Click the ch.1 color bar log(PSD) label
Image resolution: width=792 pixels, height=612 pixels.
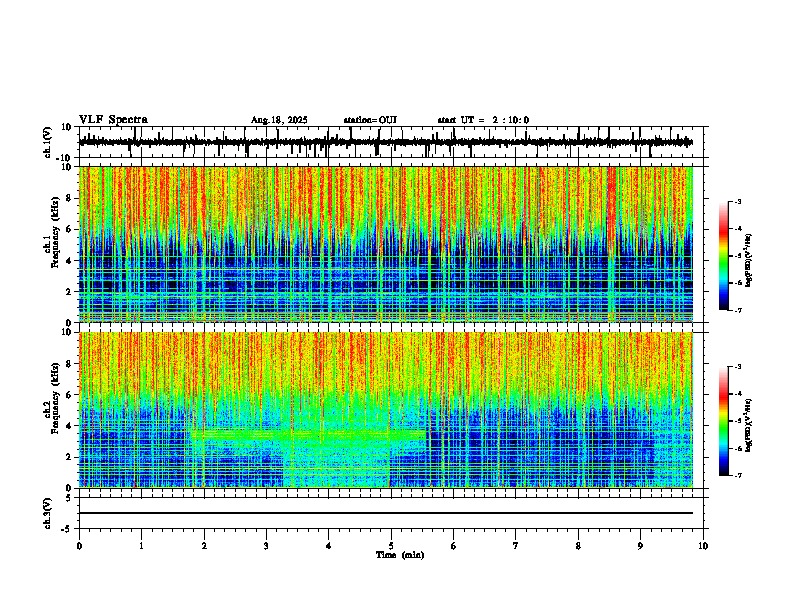click(x=748, y=260)
